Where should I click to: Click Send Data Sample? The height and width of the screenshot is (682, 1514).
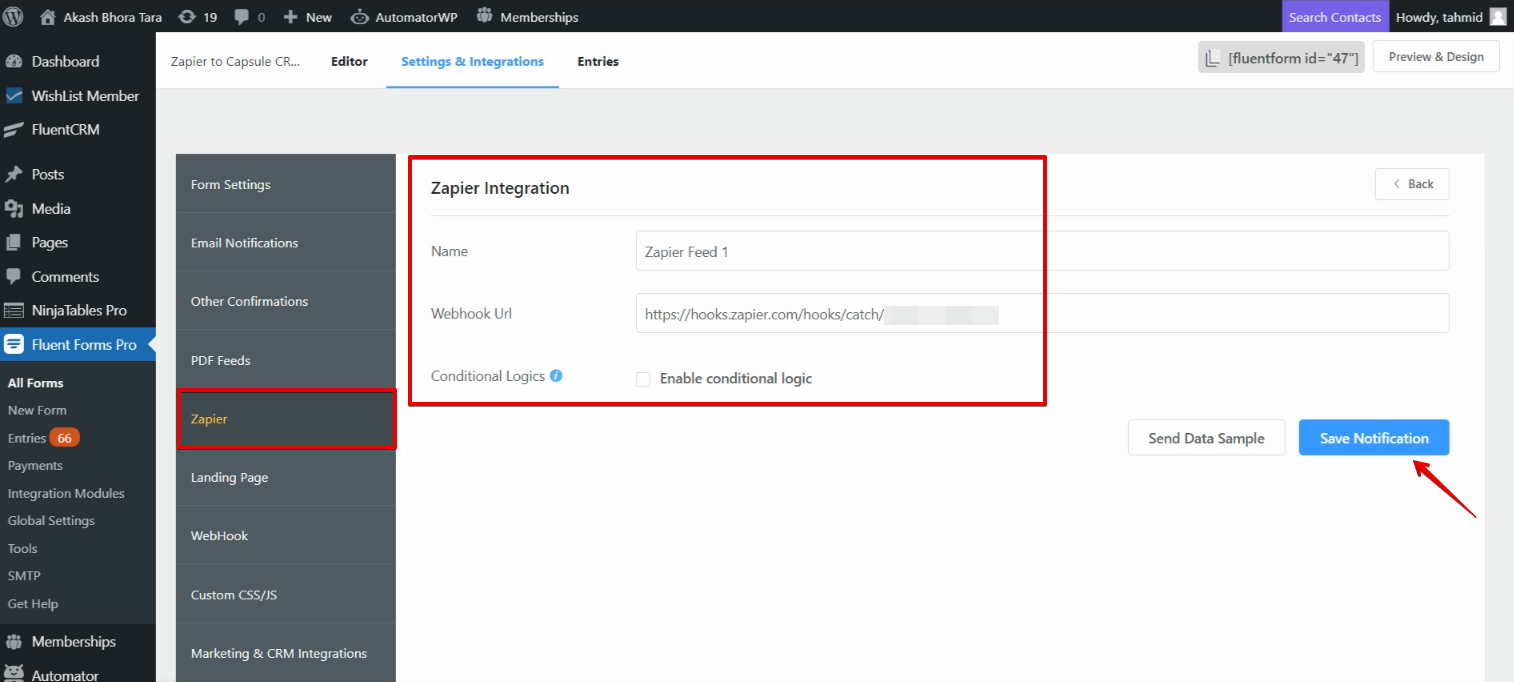[1206, 437]
